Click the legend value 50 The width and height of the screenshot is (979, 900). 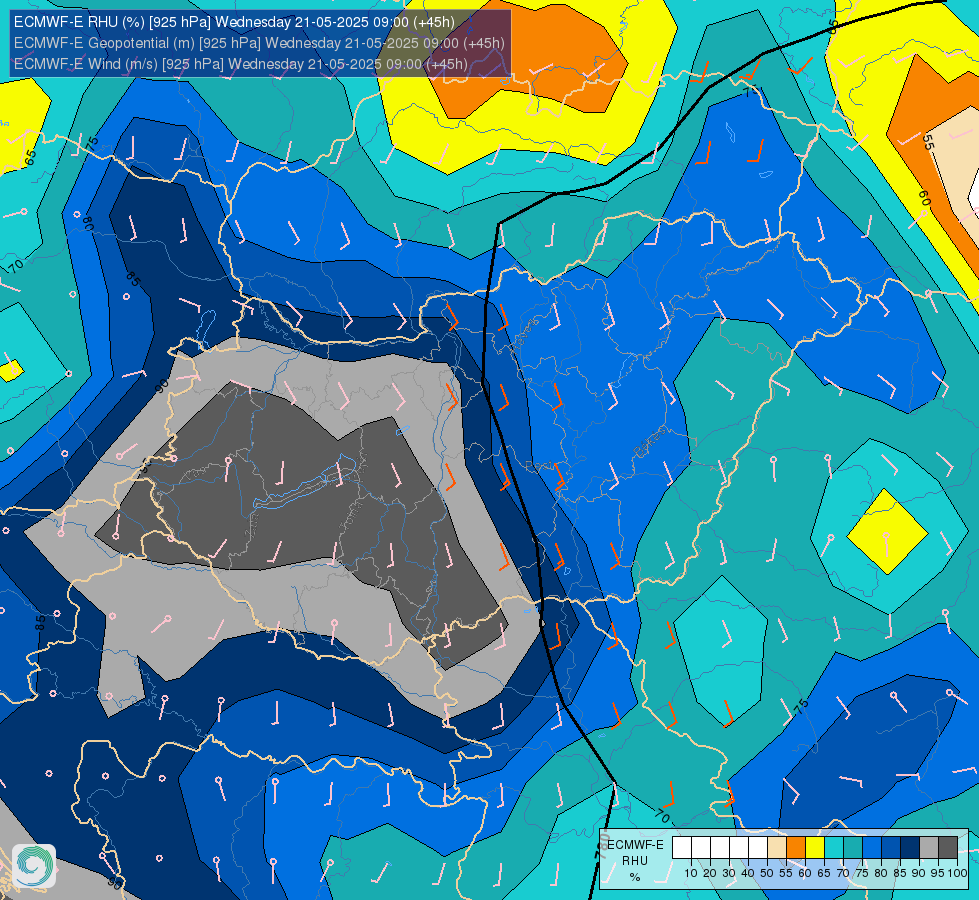[767, 873]
